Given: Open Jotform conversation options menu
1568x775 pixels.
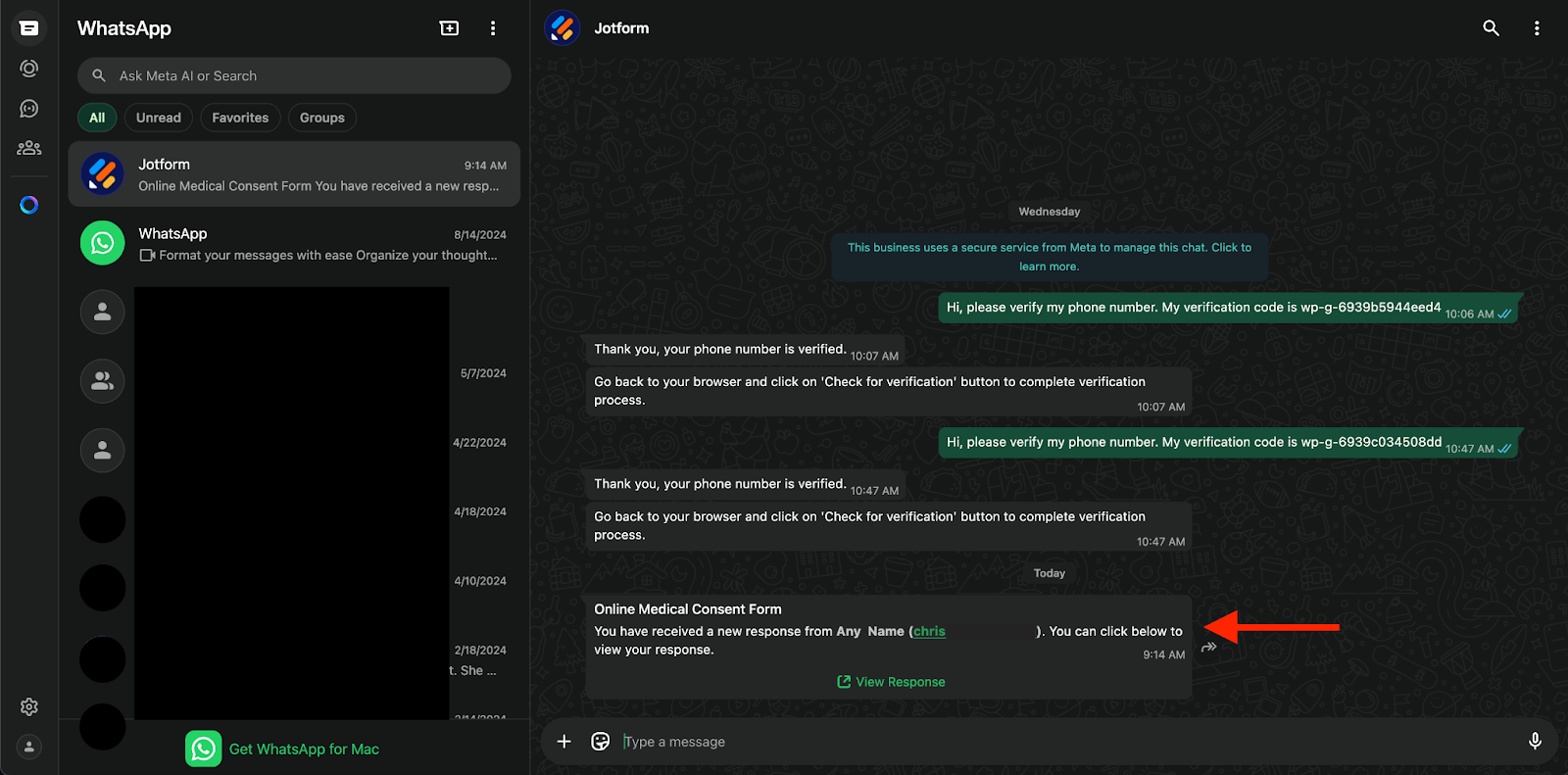Looking at the screenshot, I should click(x=1537, y=28).
